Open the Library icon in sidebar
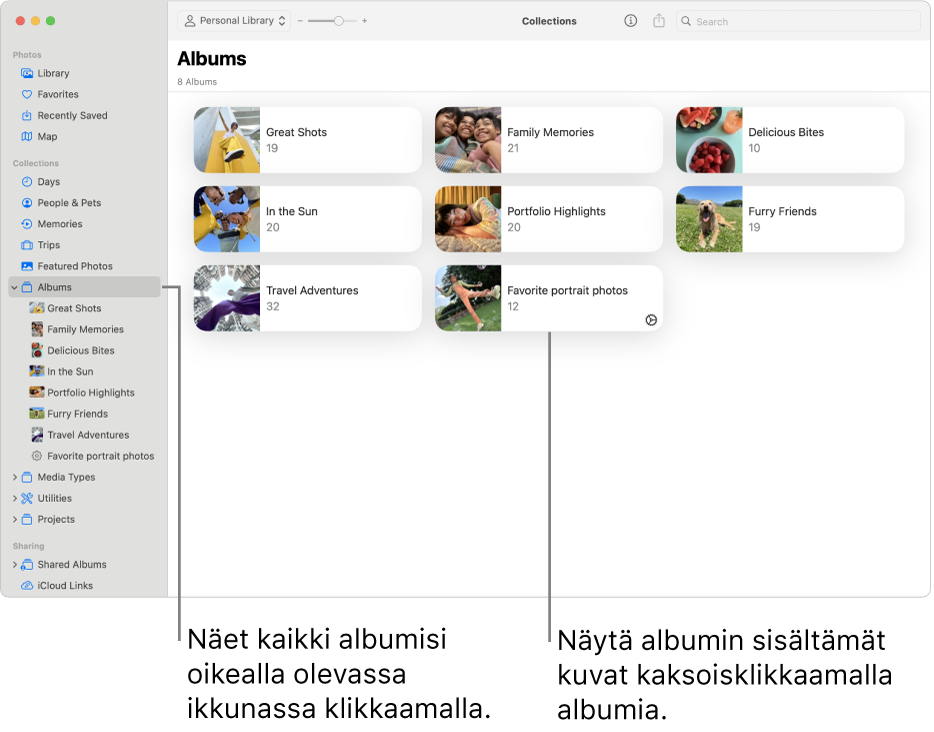 (x=27, y=73)
